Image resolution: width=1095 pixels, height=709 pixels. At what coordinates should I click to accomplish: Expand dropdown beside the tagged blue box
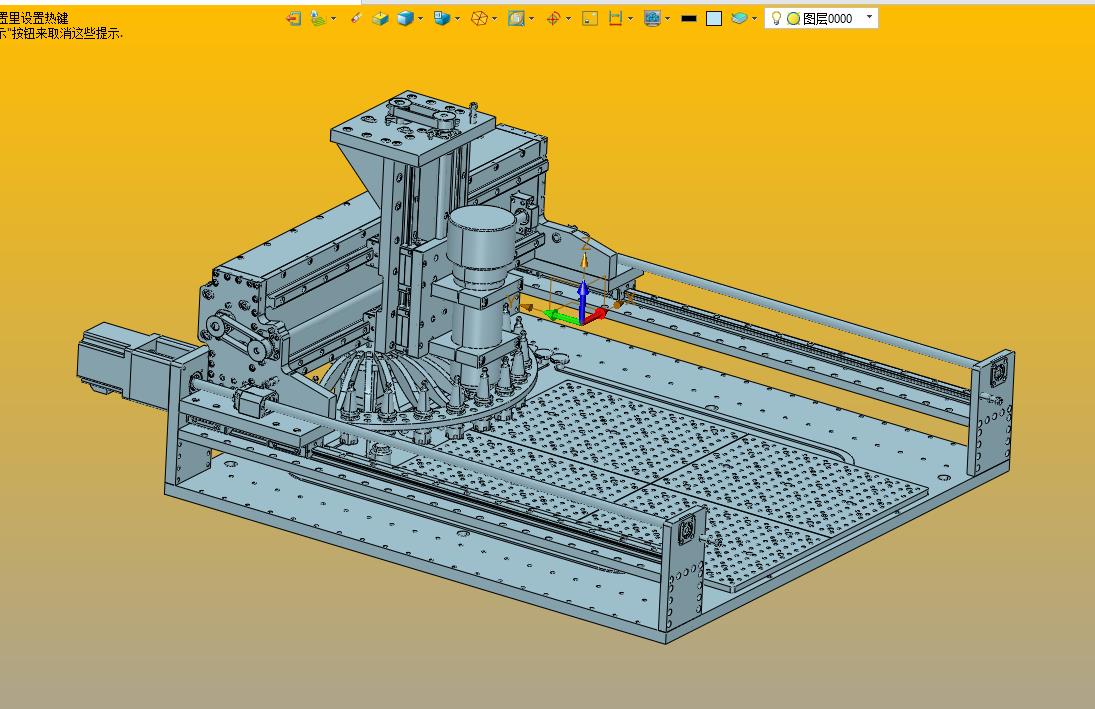(x=457, y=19)
